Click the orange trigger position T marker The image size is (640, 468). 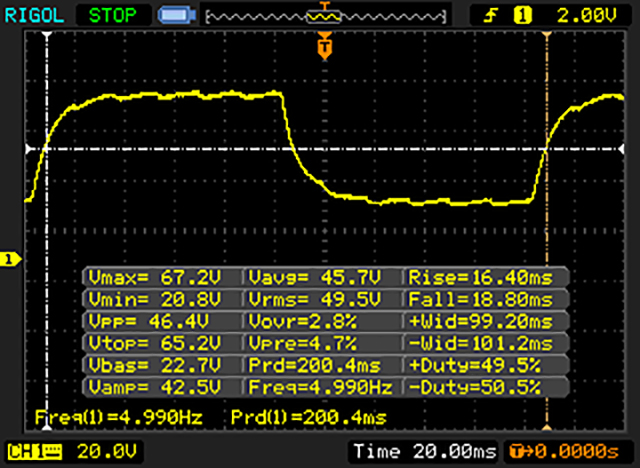click(323, 46)
